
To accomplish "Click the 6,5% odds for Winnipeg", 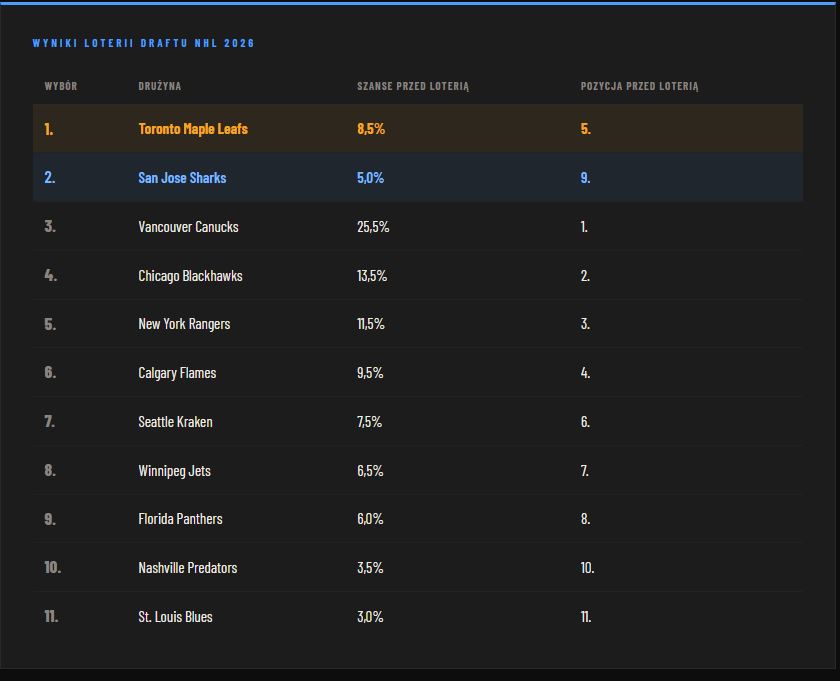I will (x=370, y=470).
